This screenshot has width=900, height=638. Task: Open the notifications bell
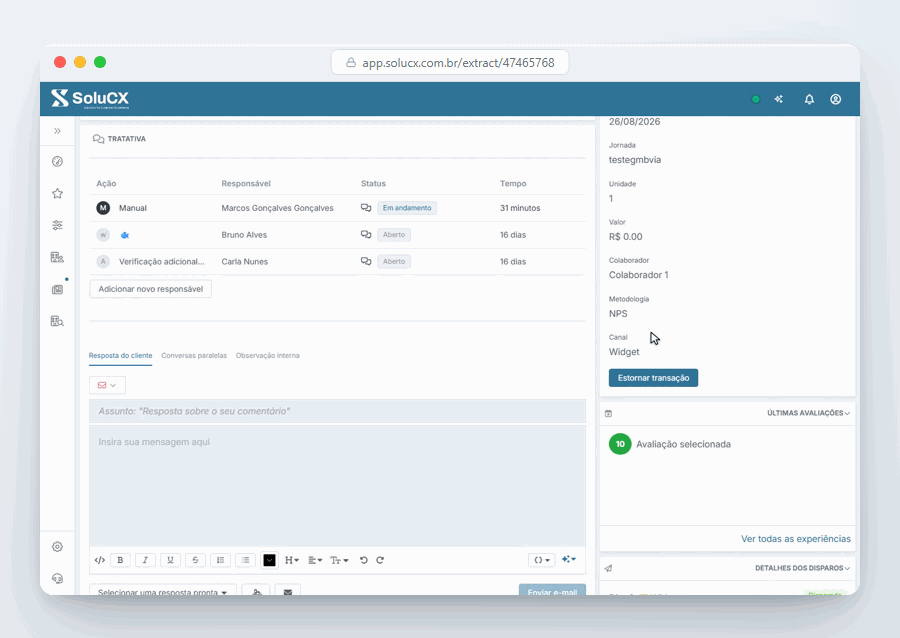pos(809,99)
